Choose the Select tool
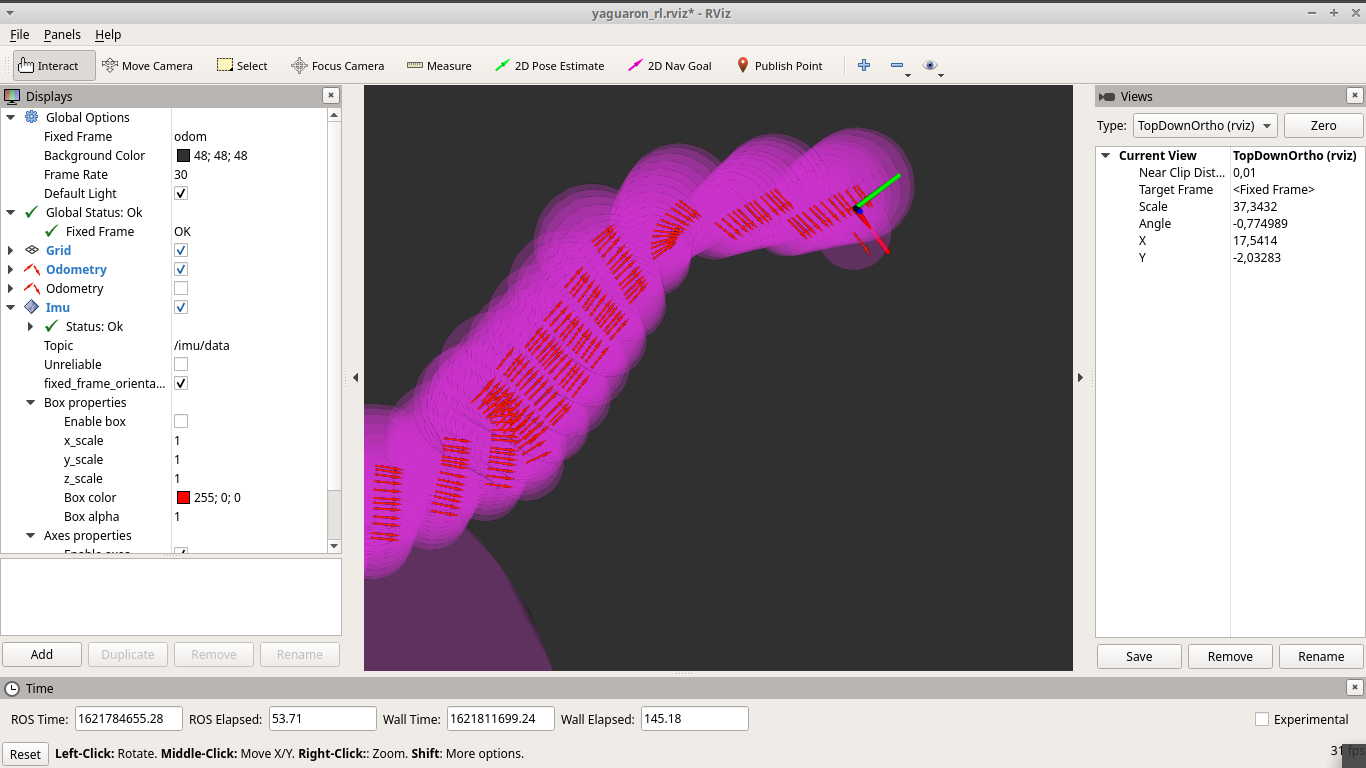The height and width of the screenshot is (768, 1366). tap(242, 66)
